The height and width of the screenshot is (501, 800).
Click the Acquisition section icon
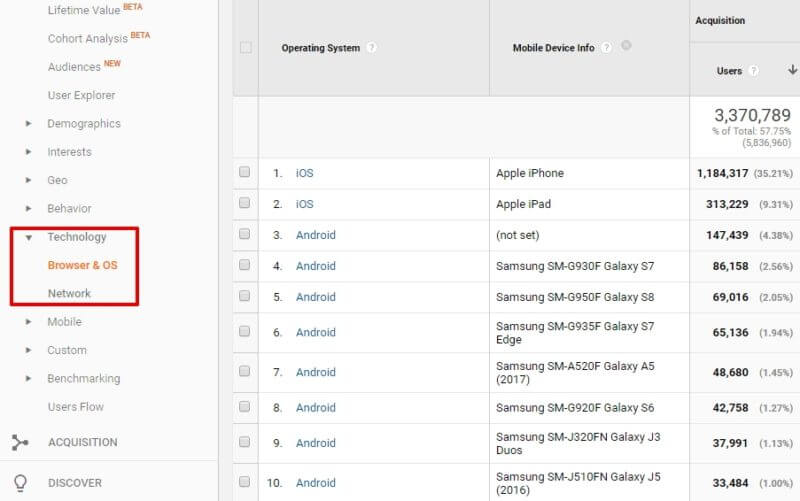click(x=20, y=442)
